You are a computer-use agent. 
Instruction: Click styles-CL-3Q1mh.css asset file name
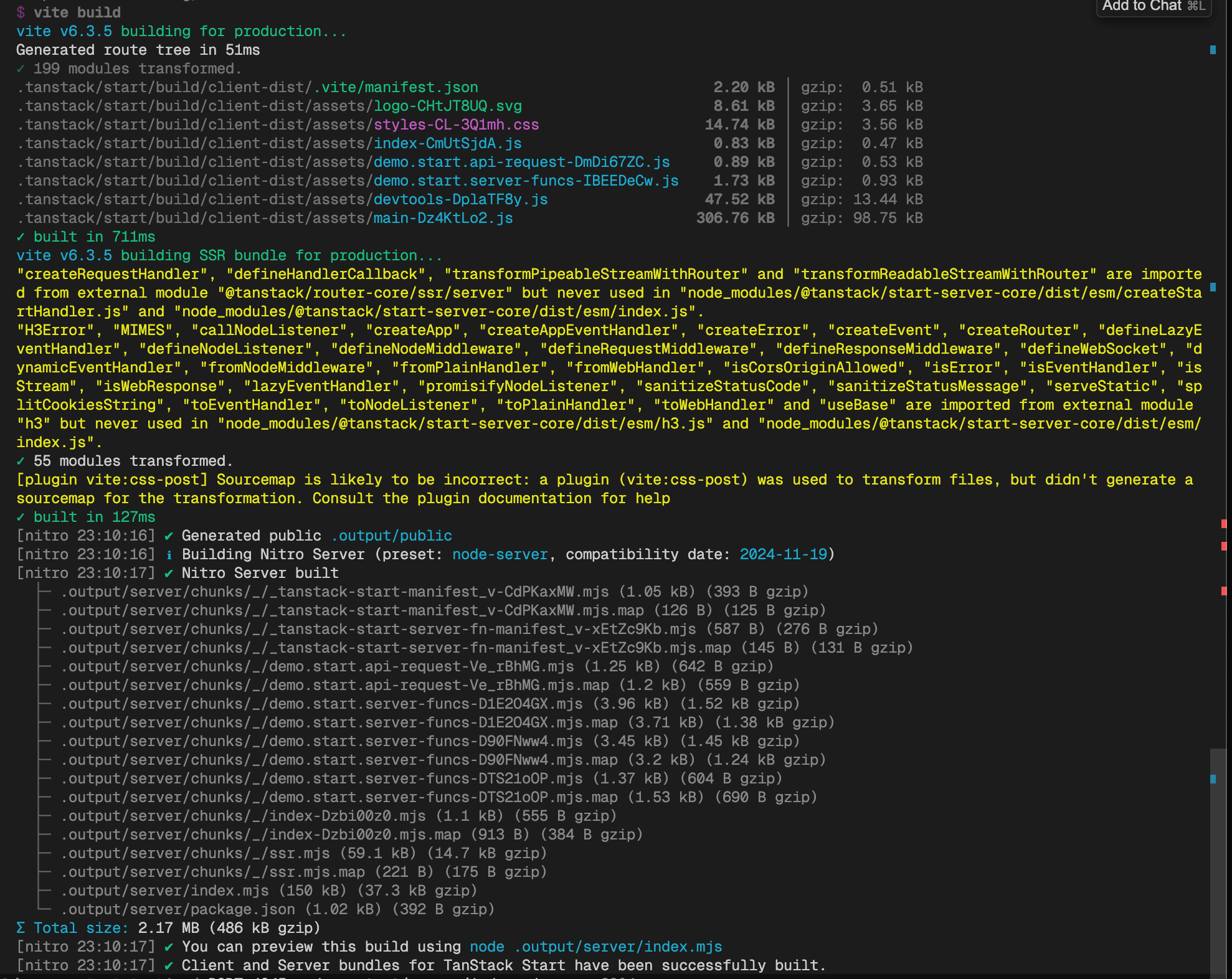pyautogui.click(x=457, y=125)
